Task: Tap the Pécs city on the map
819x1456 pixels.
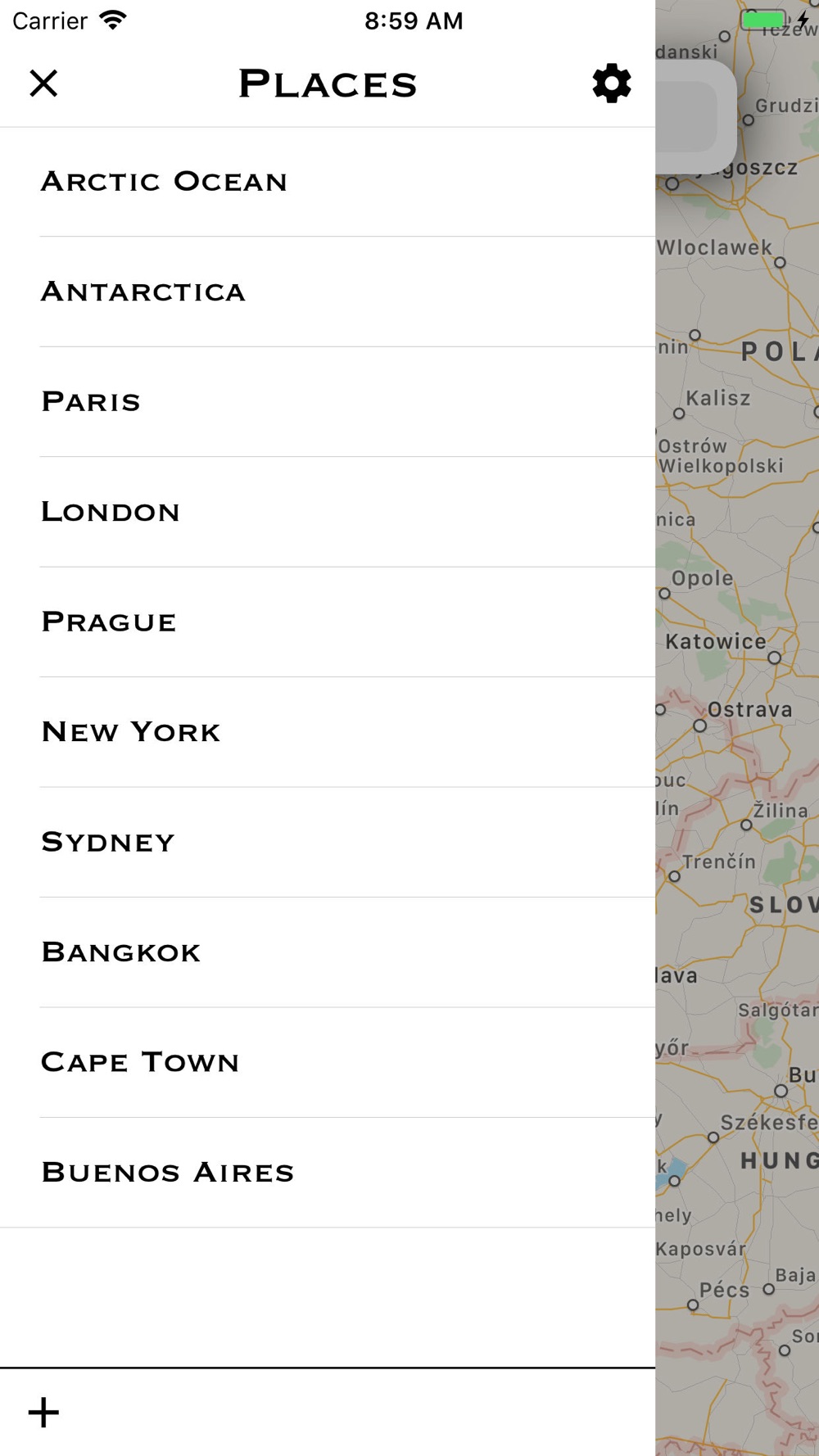Action: pyautogui.click(x=724, y=1290)
